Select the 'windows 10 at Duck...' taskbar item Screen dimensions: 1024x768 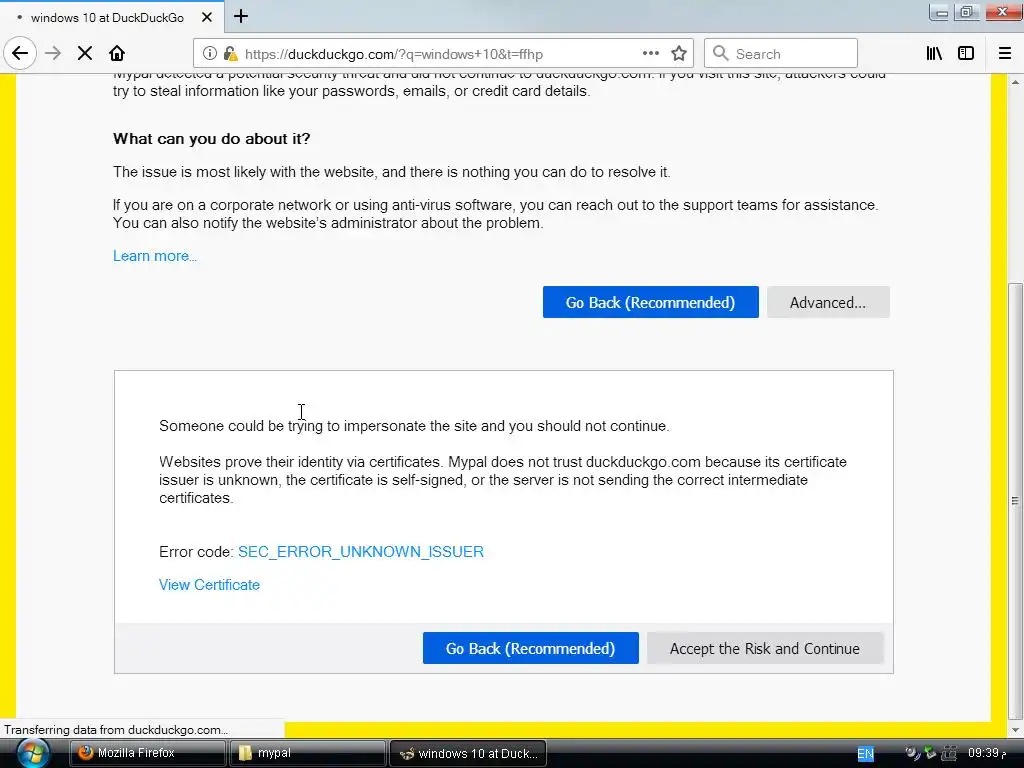pos(468,753)
